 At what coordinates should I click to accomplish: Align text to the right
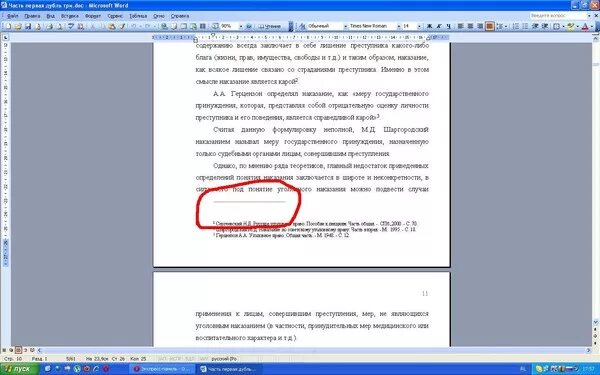point(479,26)
